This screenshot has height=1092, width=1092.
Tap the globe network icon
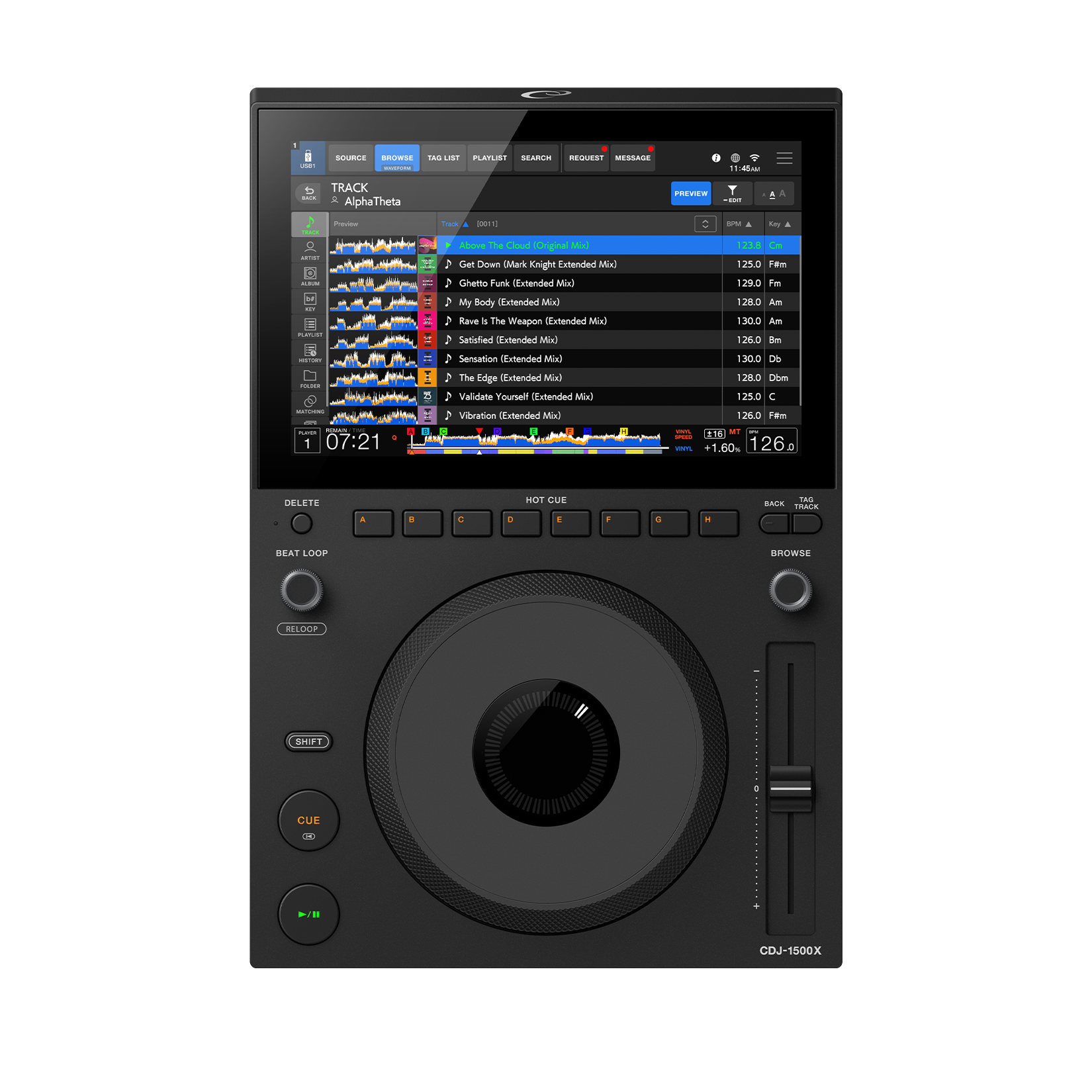click(735, 158)
